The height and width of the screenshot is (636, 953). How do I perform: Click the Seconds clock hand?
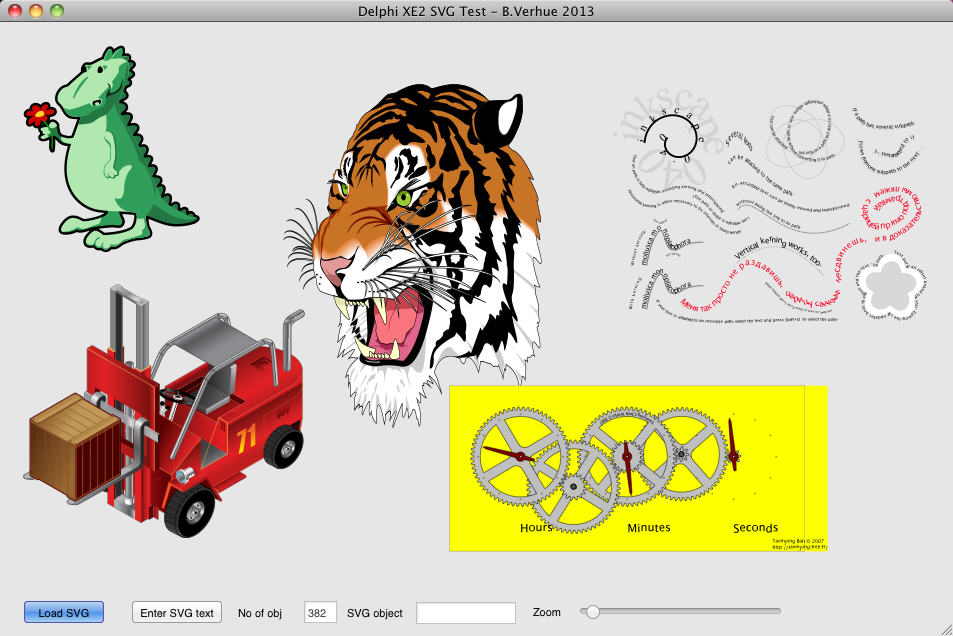734,445
